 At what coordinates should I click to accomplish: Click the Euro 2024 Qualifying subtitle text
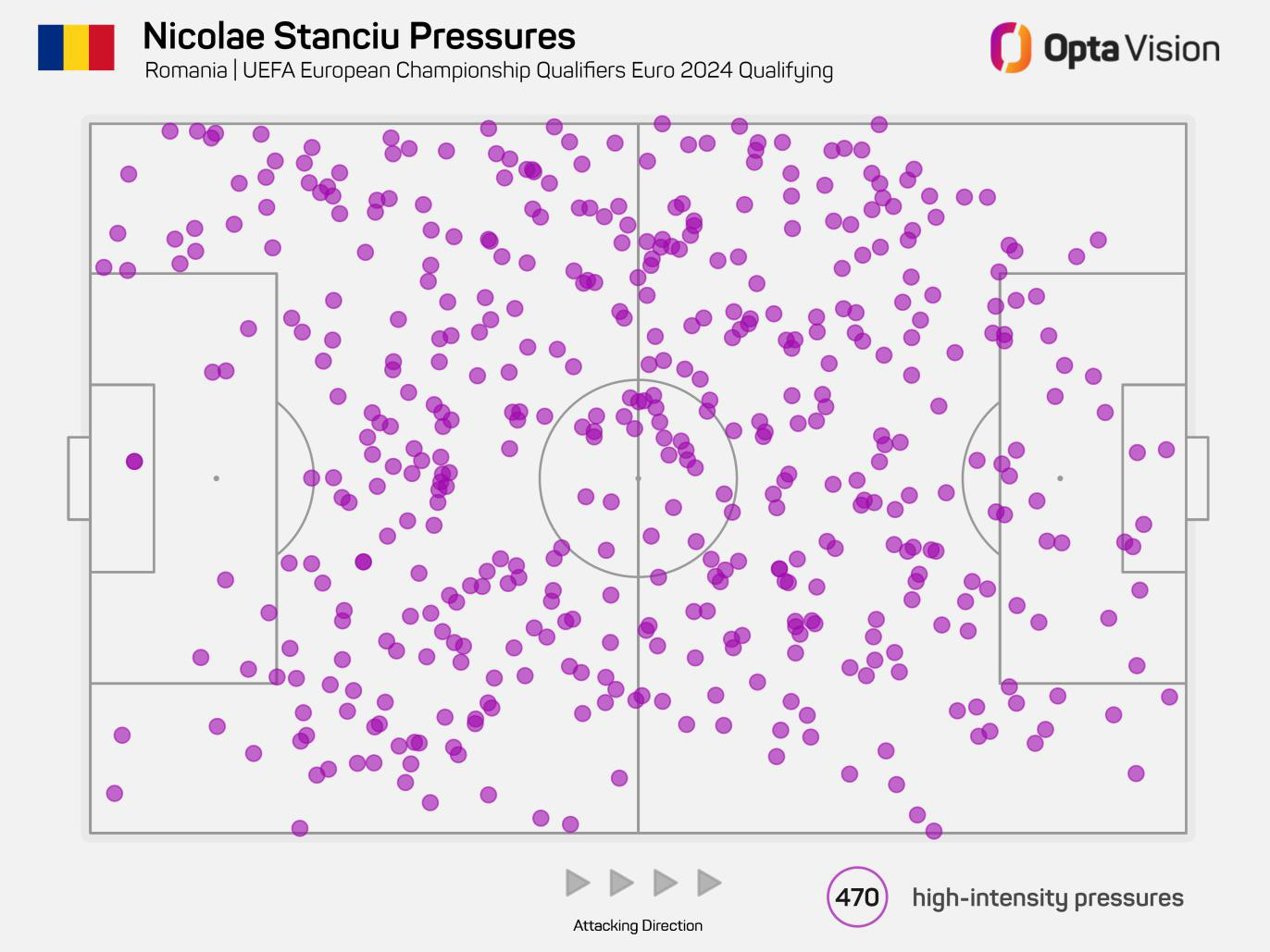tap(489, 70)
